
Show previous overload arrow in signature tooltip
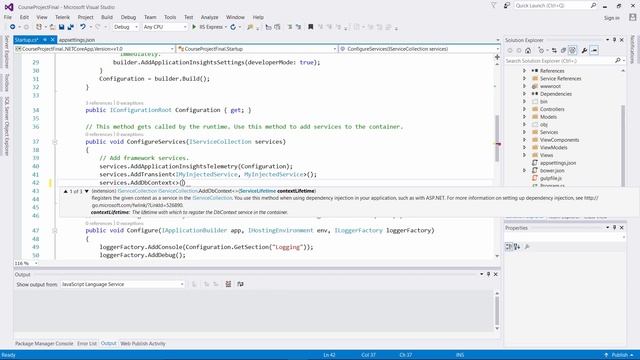tap(65, 191)
